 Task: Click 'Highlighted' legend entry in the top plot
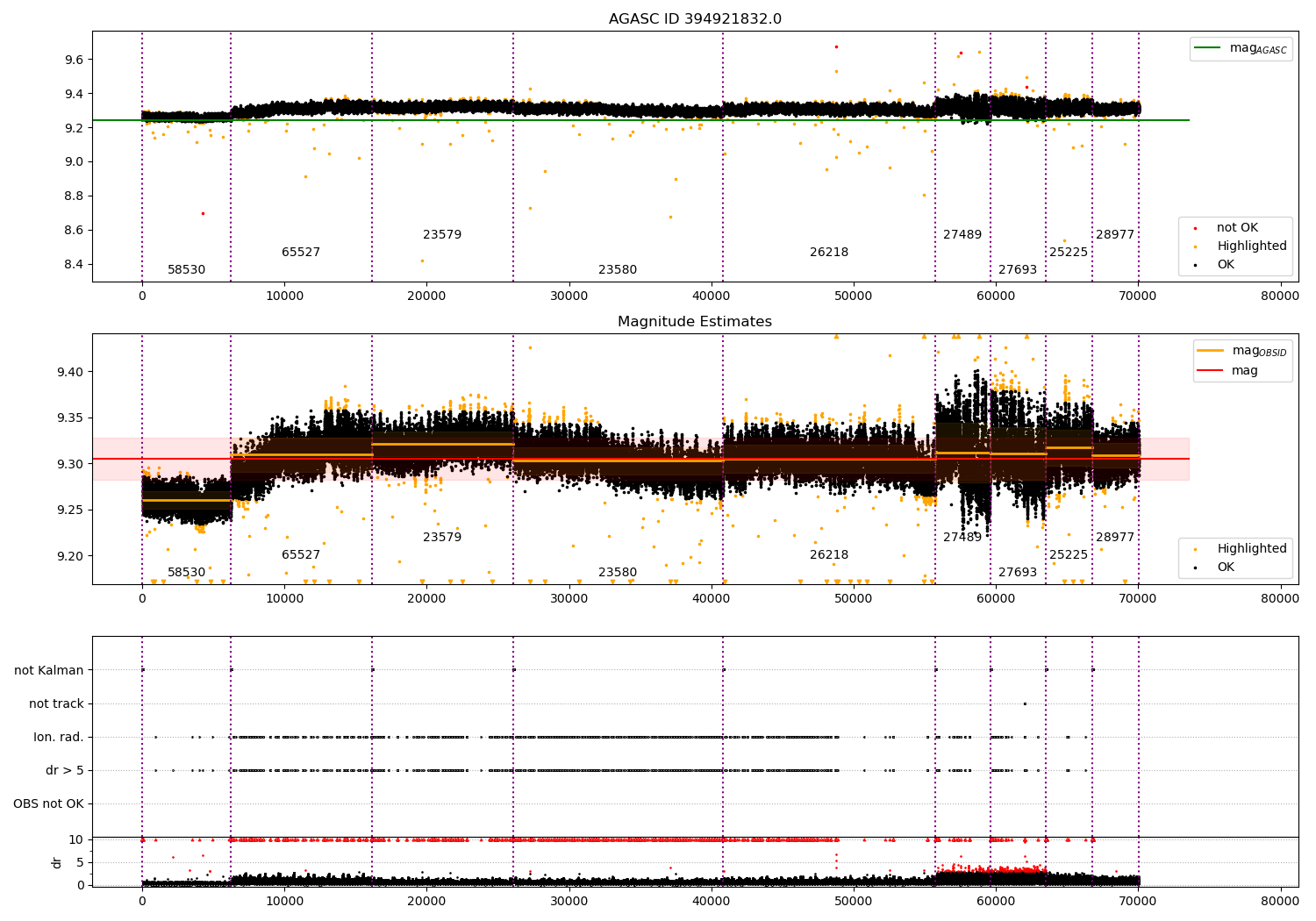click(1237, 246)
